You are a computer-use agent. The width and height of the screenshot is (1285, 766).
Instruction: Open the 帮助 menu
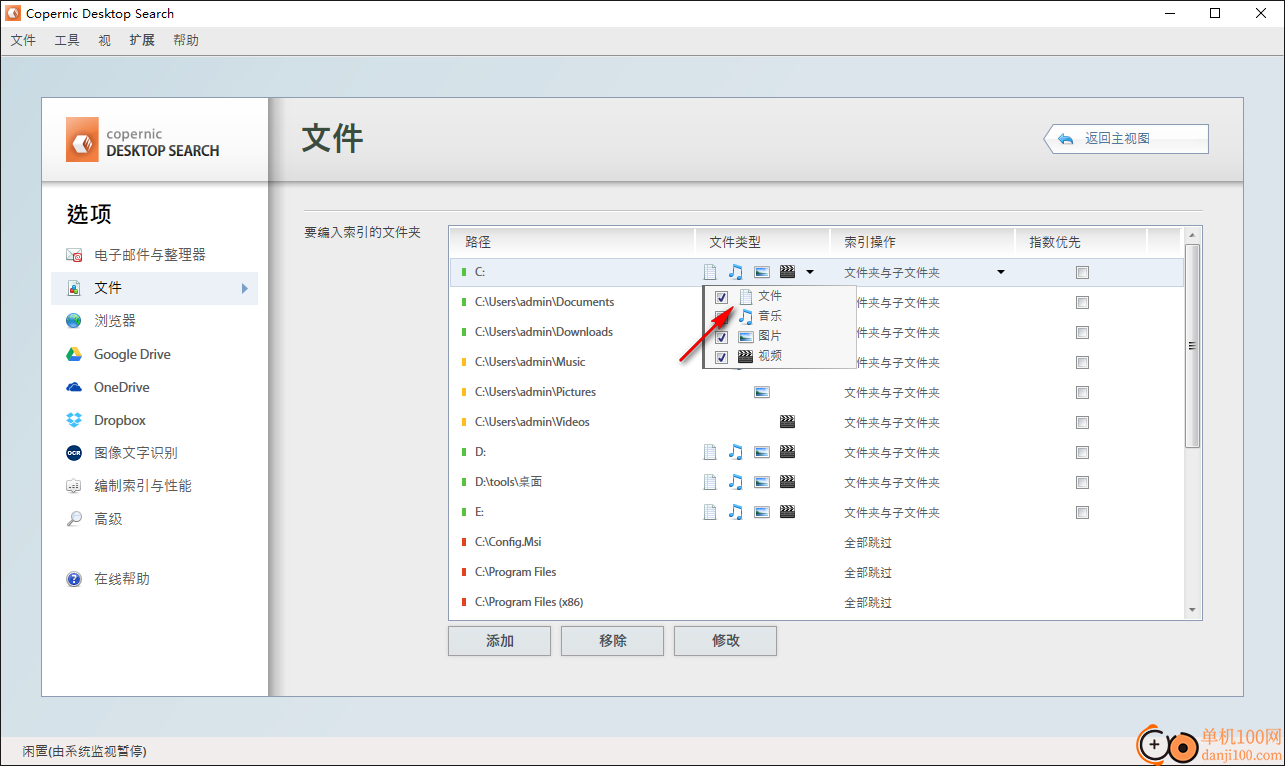[x=186, y=40]
